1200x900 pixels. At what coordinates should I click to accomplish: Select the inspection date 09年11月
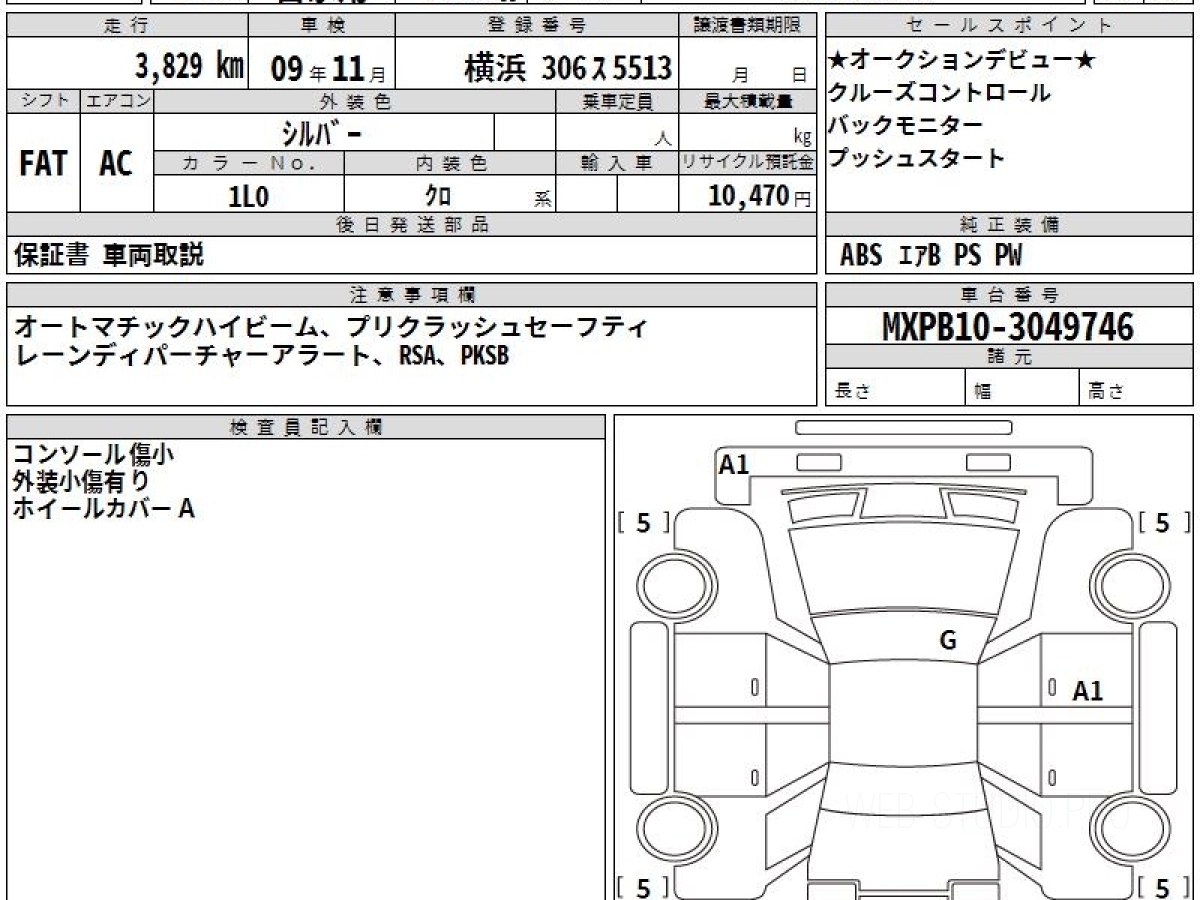coord(327,69)
